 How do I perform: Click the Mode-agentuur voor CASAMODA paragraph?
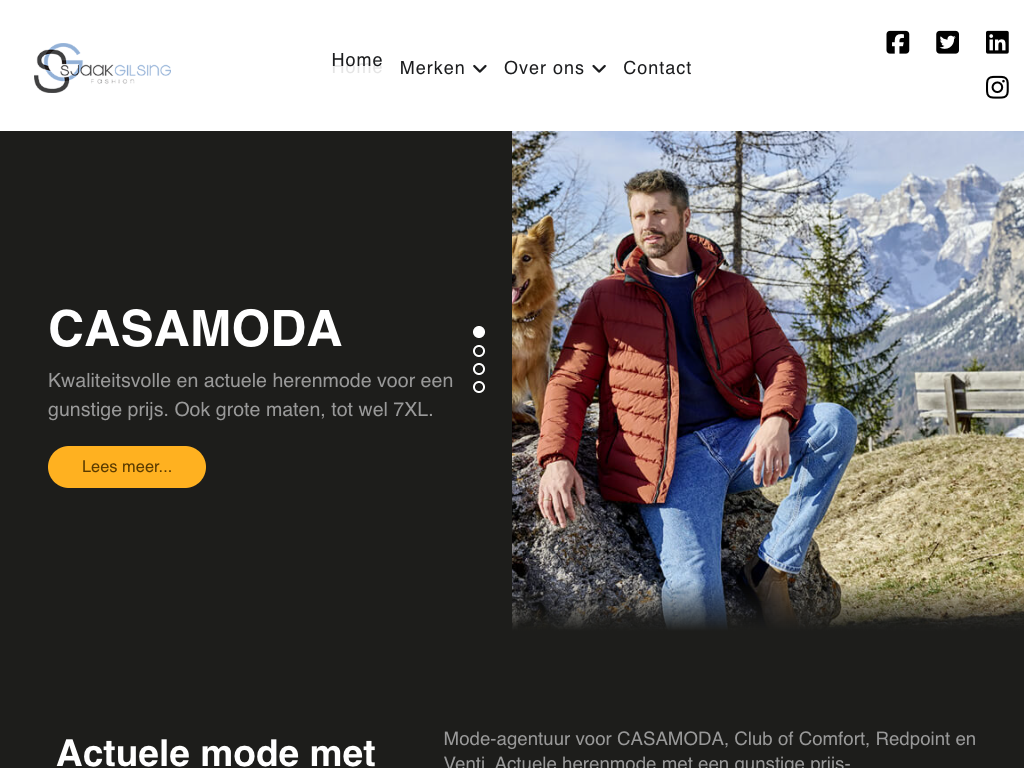click(x=710, y=750)
